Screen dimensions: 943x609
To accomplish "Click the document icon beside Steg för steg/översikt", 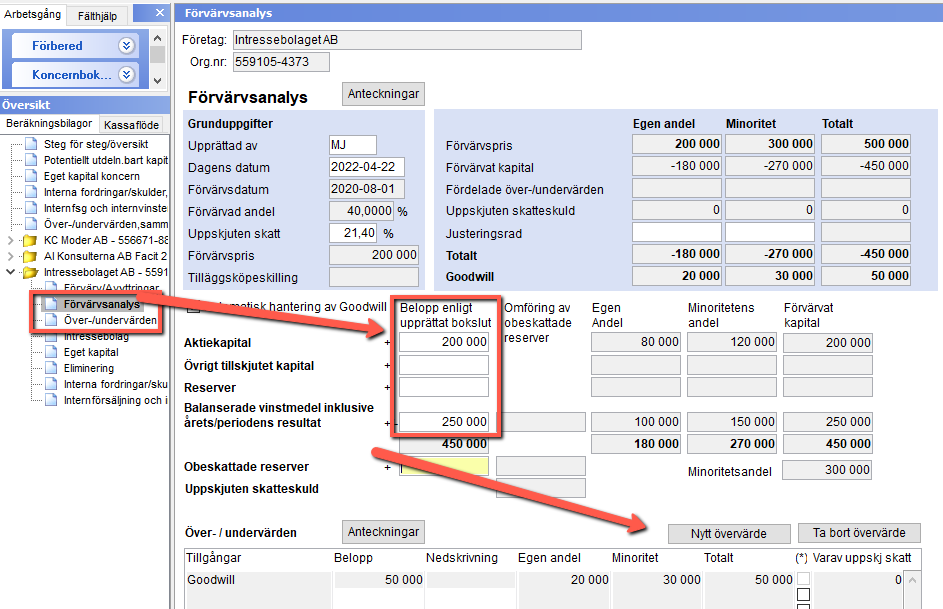I will pos(31,144).
